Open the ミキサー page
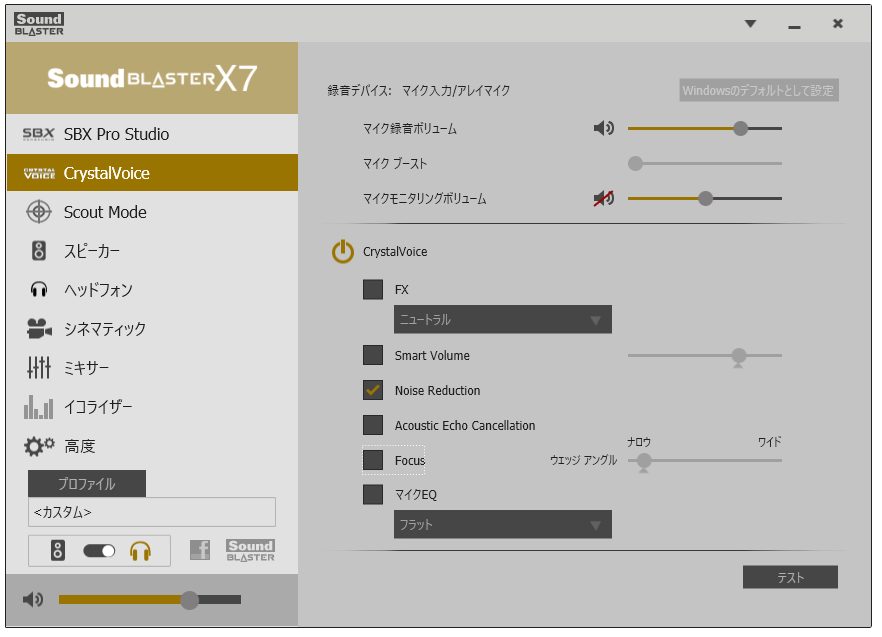Screen dimensions: 882x637 click(152, 367)
